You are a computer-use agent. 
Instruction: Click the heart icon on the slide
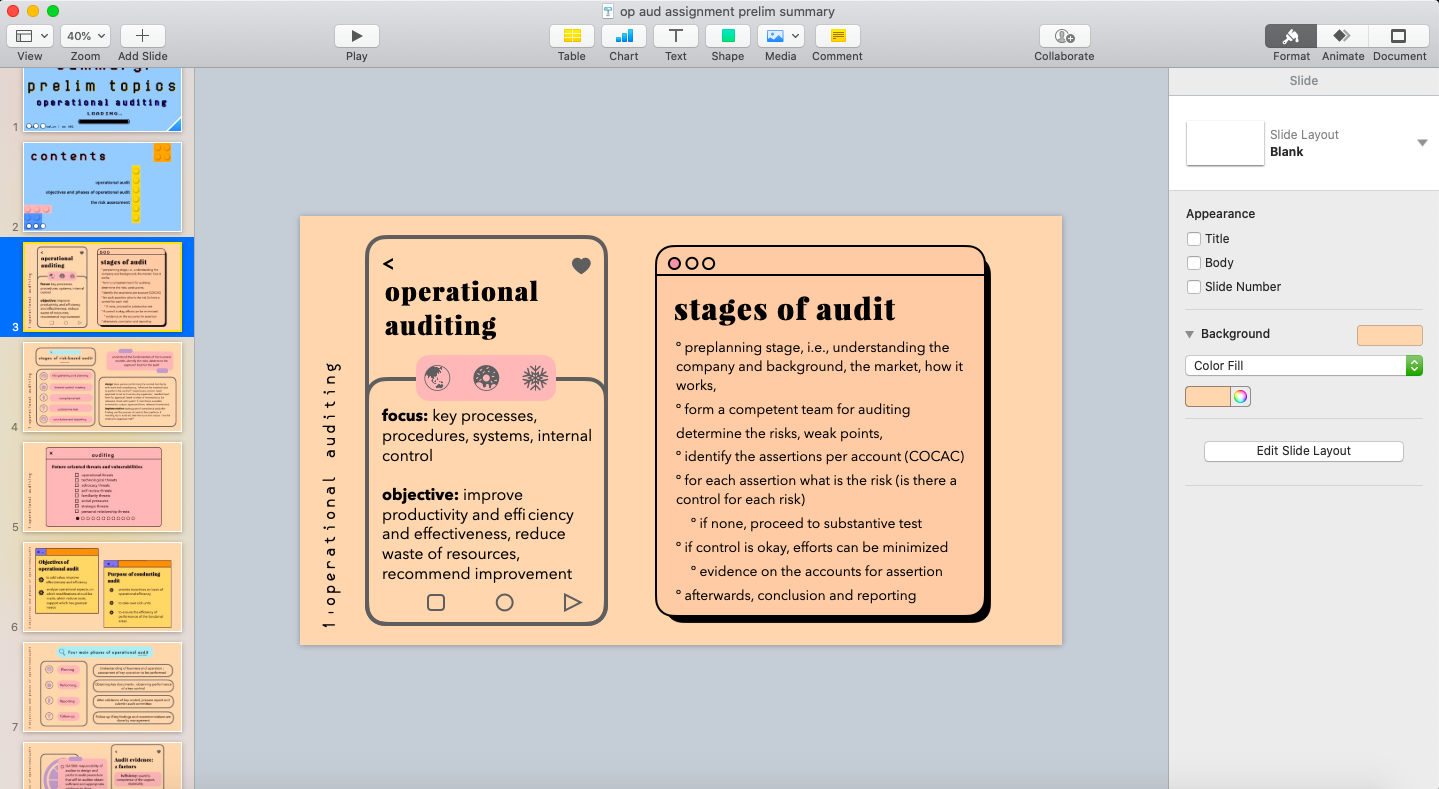tap(581, 265)
